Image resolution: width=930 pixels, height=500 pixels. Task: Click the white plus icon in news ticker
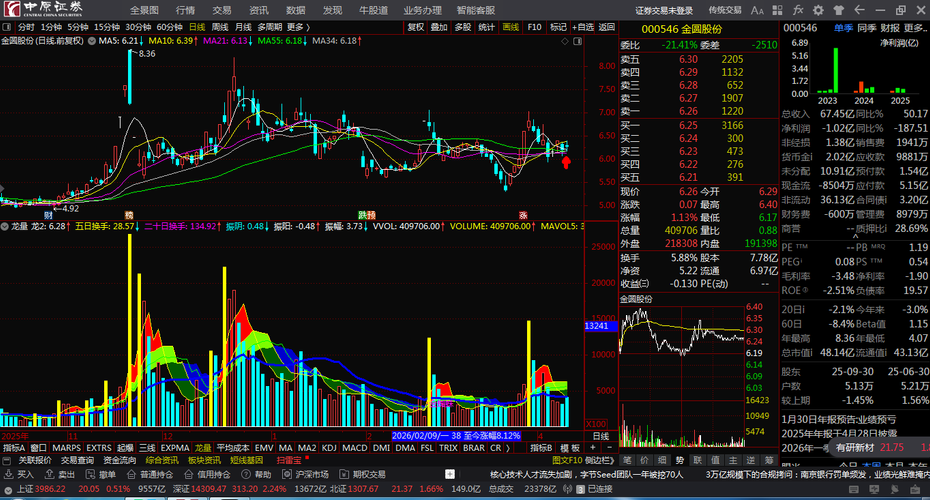point(450,474)
